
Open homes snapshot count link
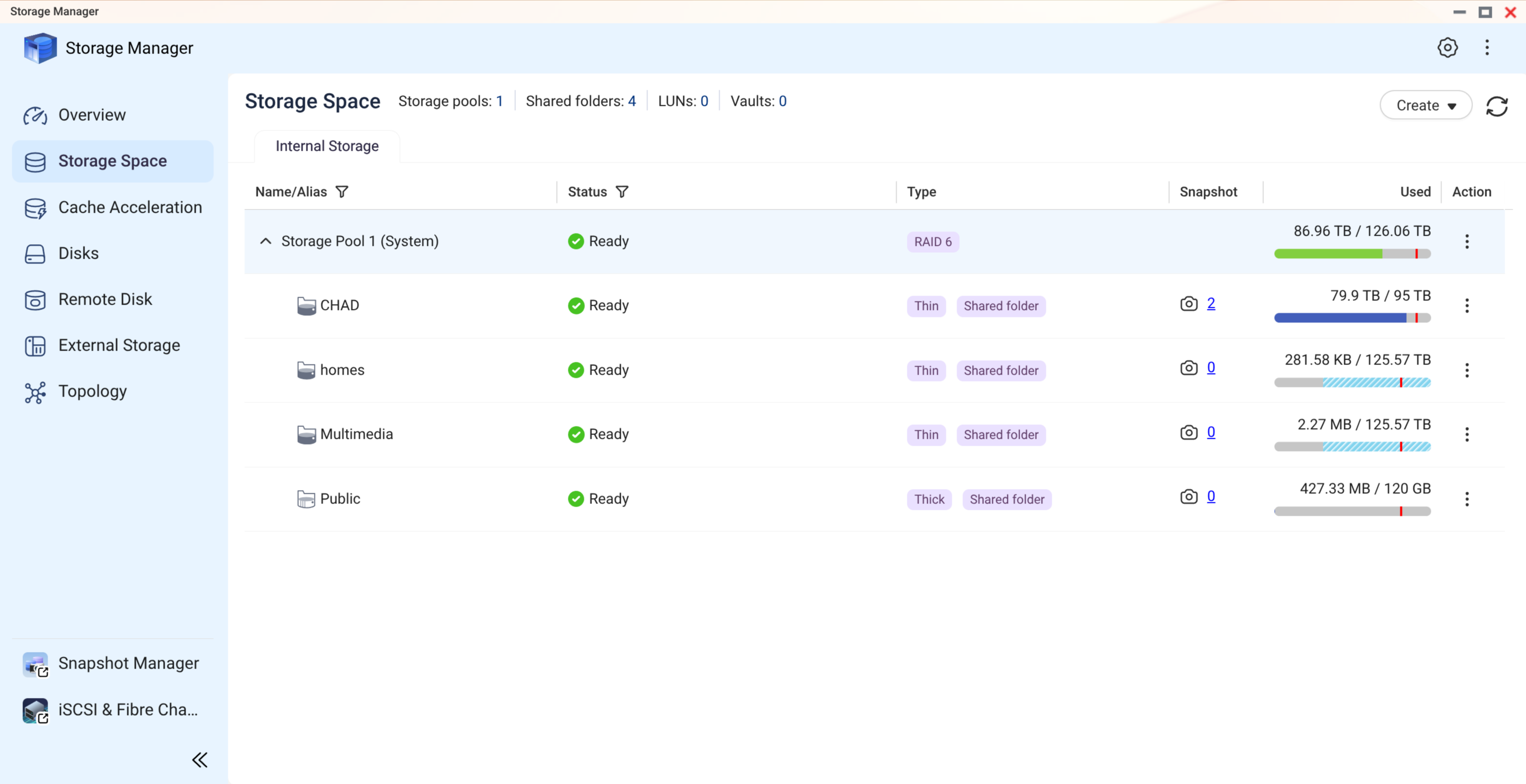(x=1211, y=368)
